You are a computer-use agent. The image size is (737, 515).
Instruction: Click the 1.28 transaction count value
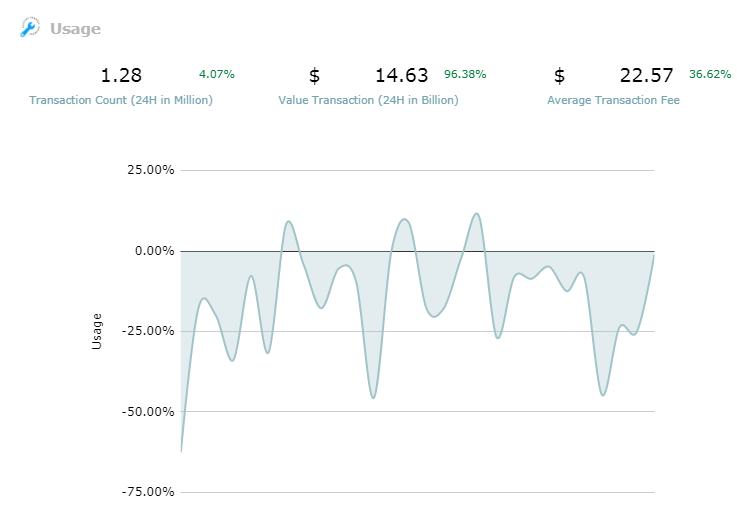tap(122, 75)
